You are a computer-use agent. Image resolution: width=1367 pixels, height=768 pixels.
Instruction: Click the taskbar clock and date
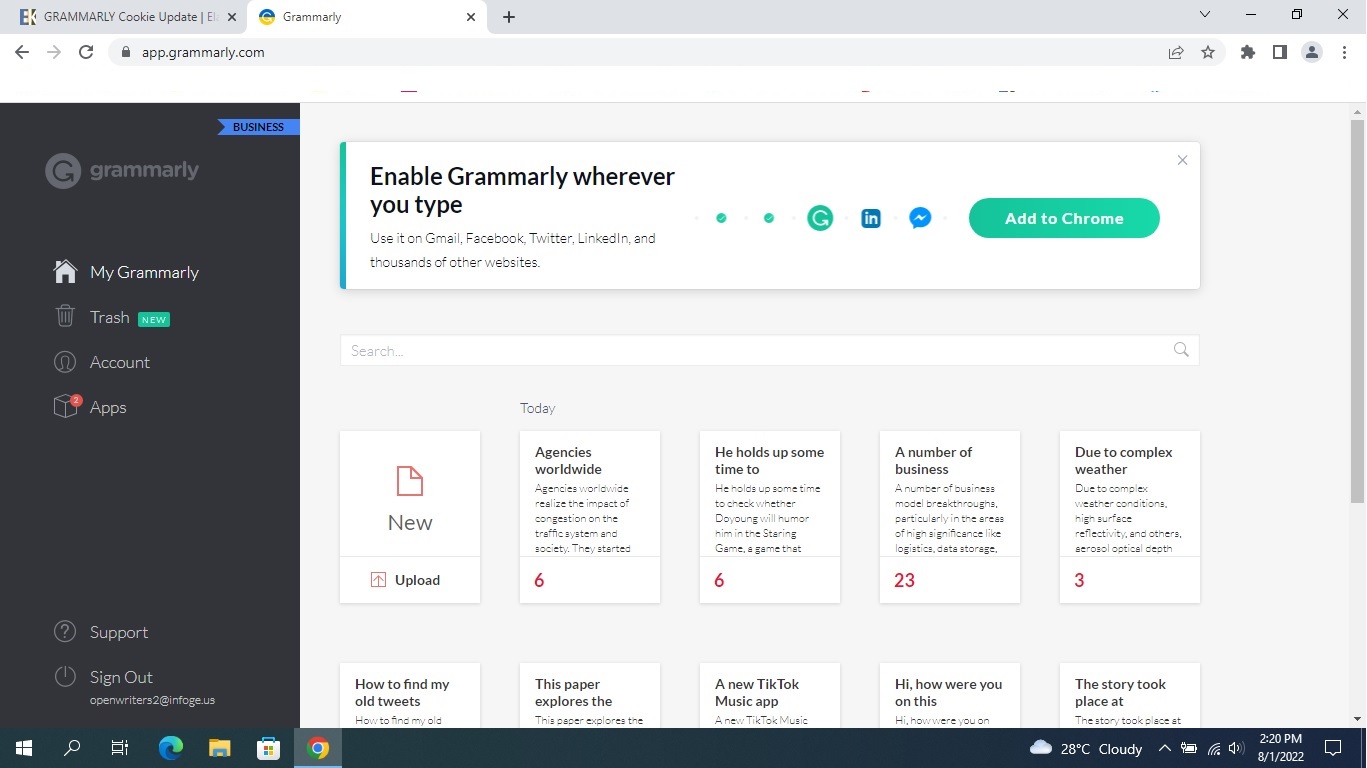tap(1280, 748)
